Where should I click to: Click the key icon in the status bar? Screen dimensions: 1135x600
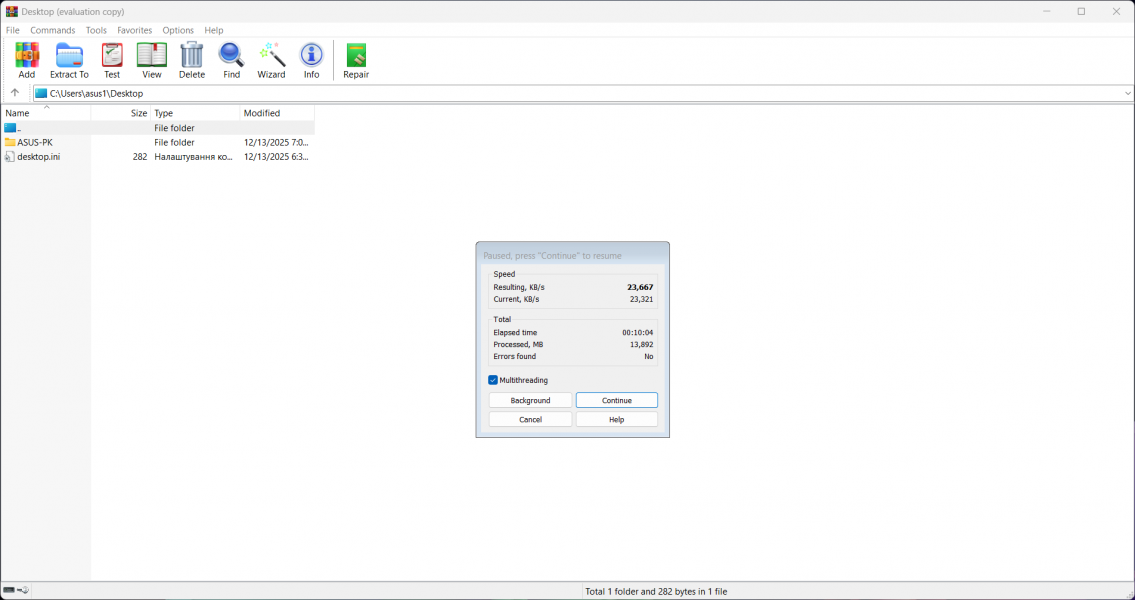[x=22, y=590]
